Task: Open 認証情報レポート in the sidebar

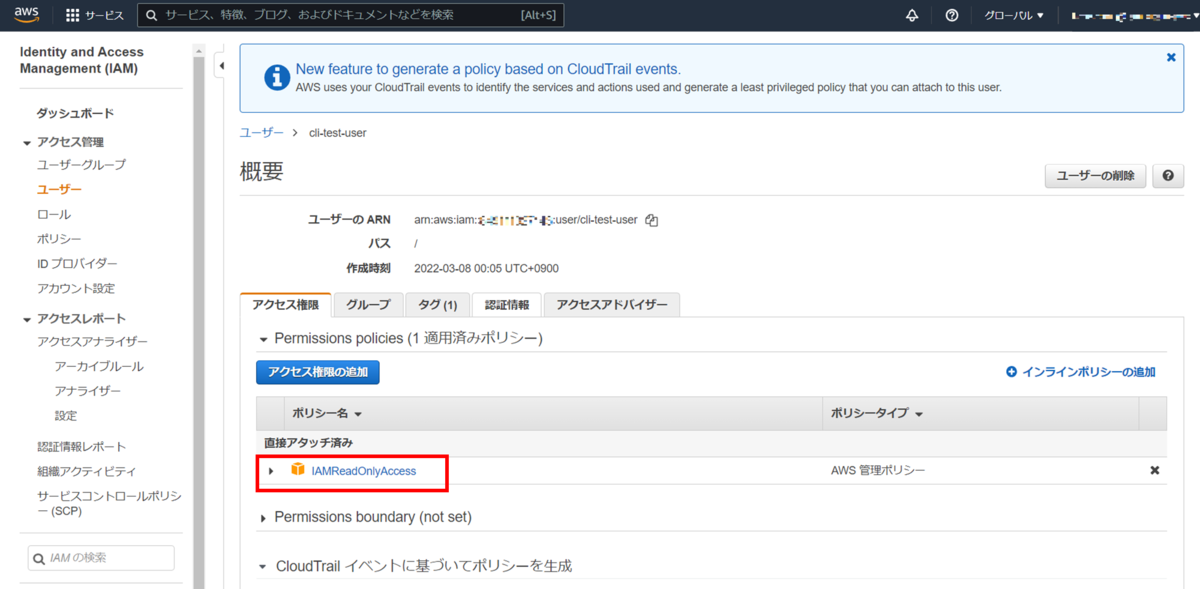Action: 82,446
